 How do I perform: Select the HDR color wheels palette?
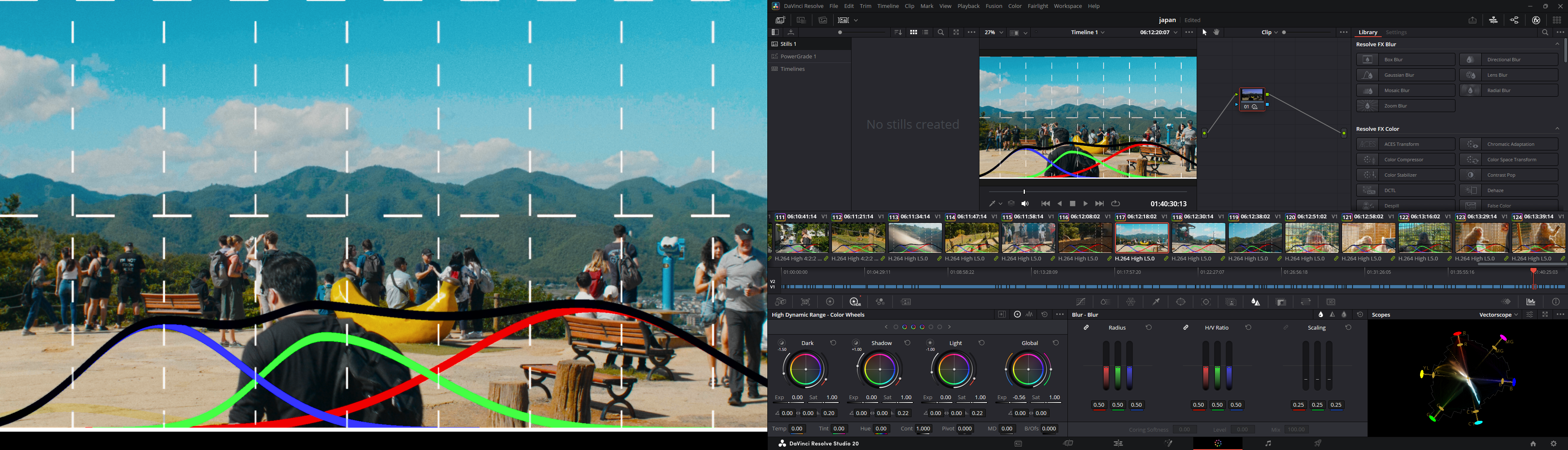(x=855, y=302)
